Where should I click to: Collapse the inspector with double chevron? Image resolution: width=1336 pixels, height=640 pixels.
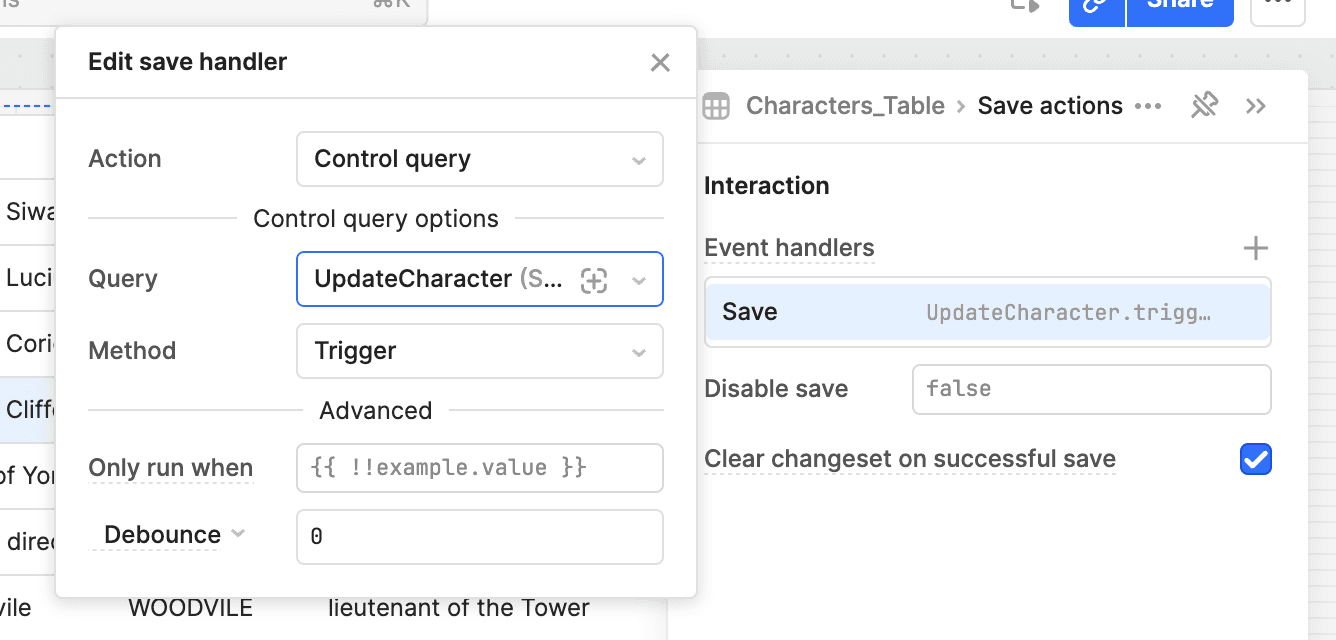(1256, 106)
